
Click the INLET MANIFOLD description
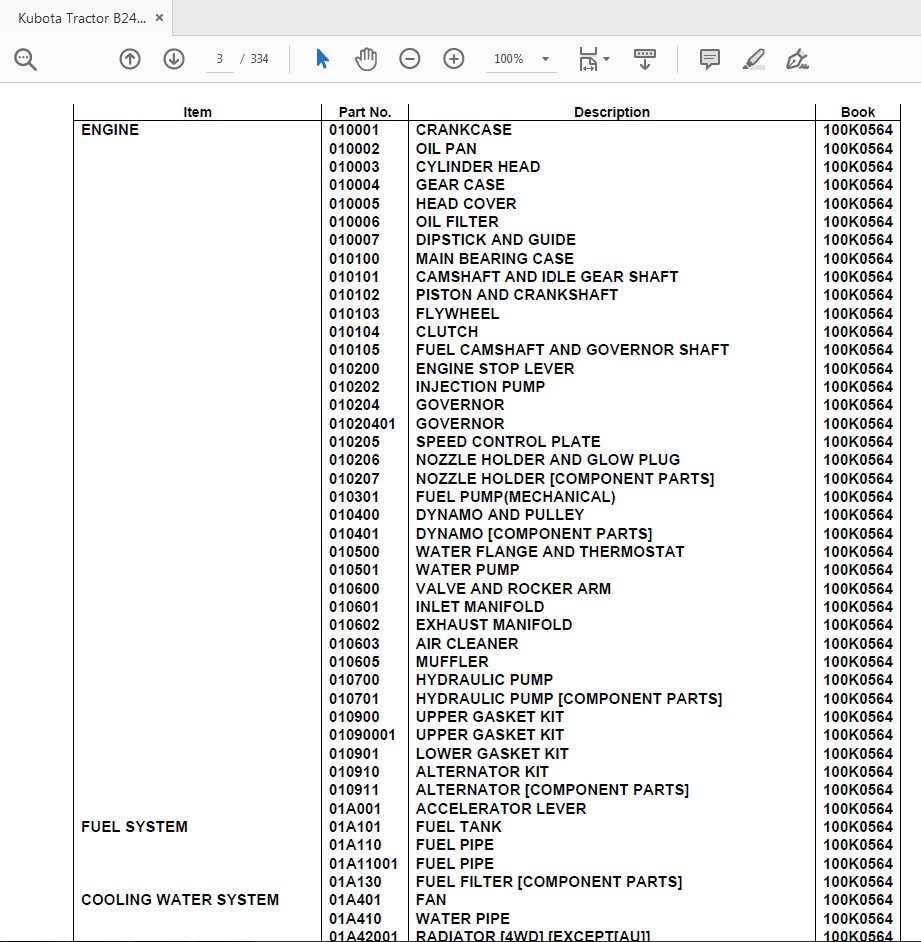click(x=480, y=607)
